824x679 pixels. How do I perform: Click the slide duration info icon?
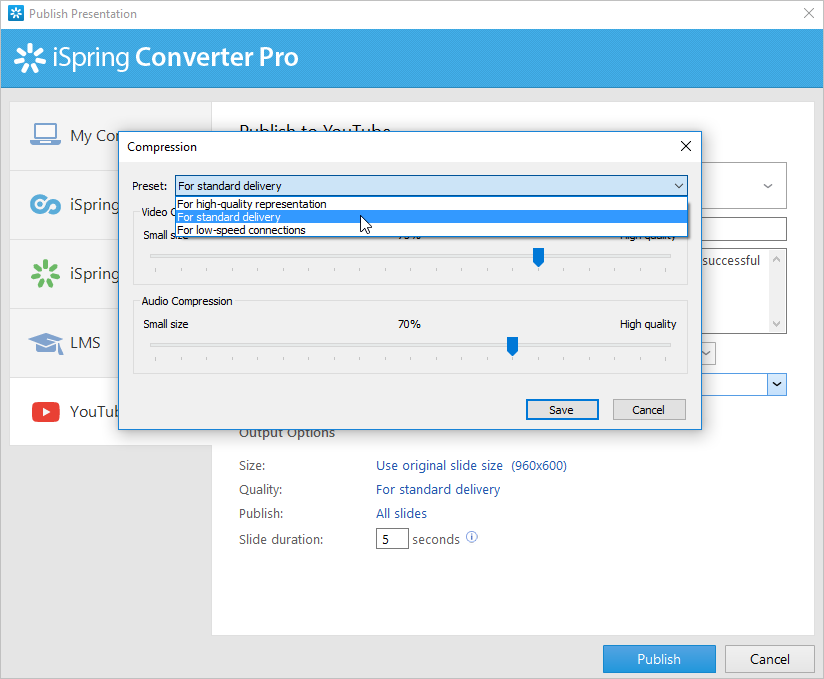click(472, 537)
